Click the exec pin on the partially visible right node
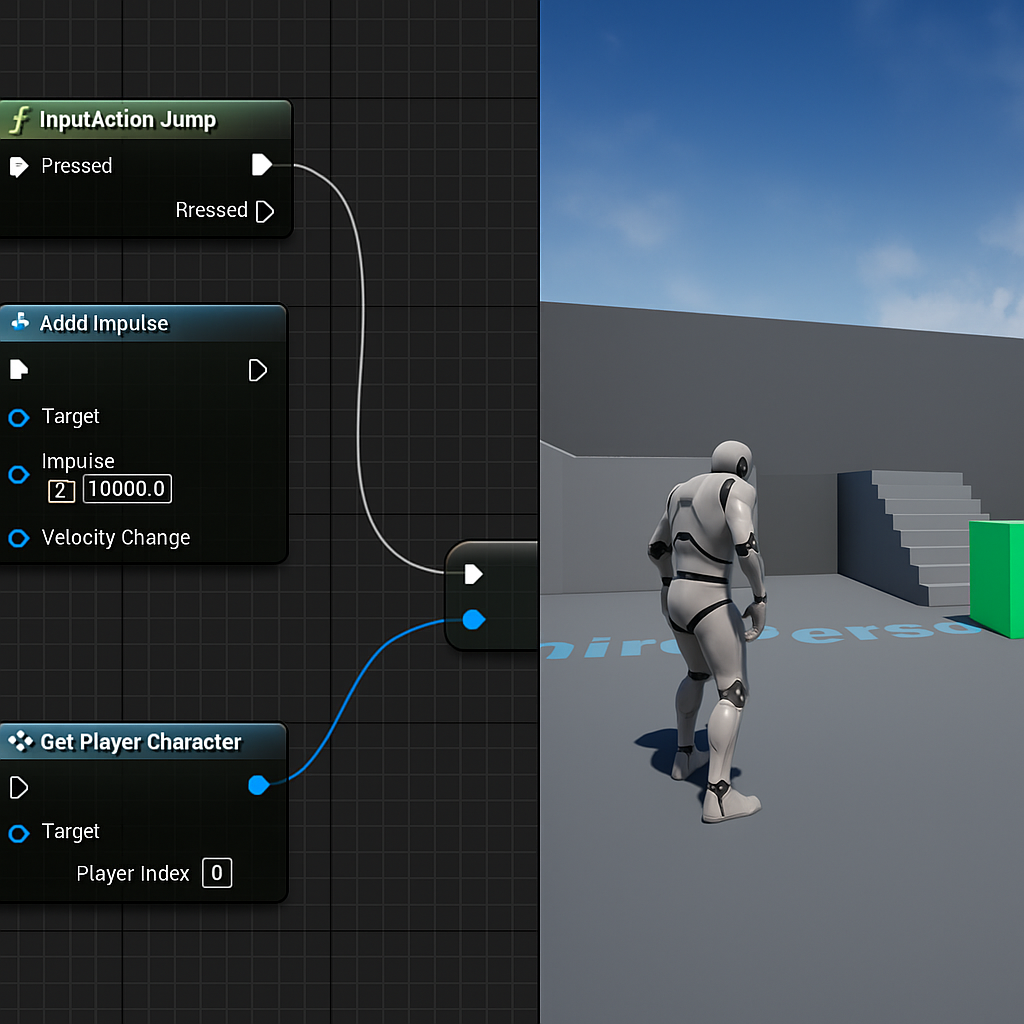 point(472,574)
